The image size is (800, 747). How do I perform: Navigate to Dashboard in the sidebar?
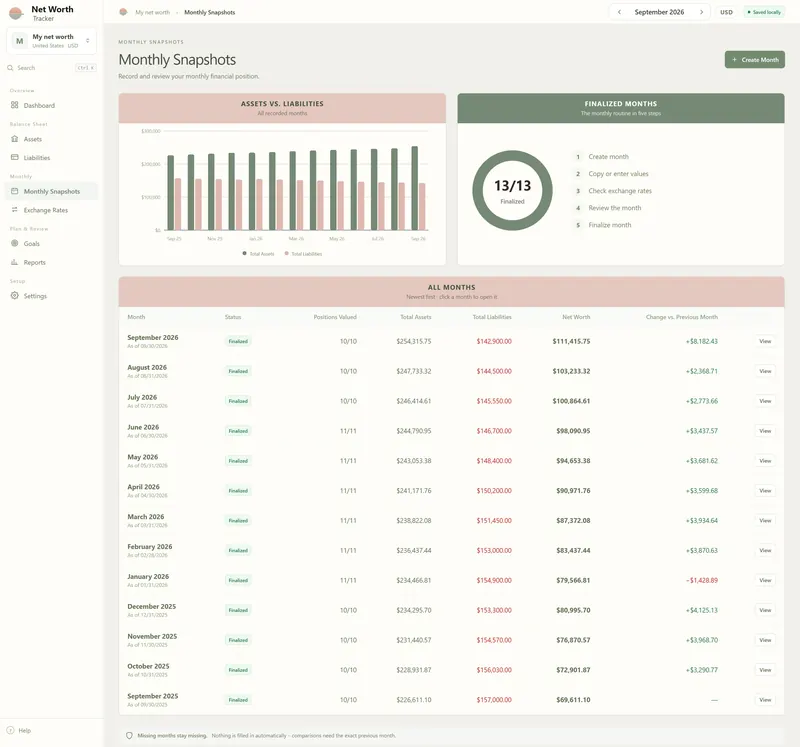[x=52, y=105]
